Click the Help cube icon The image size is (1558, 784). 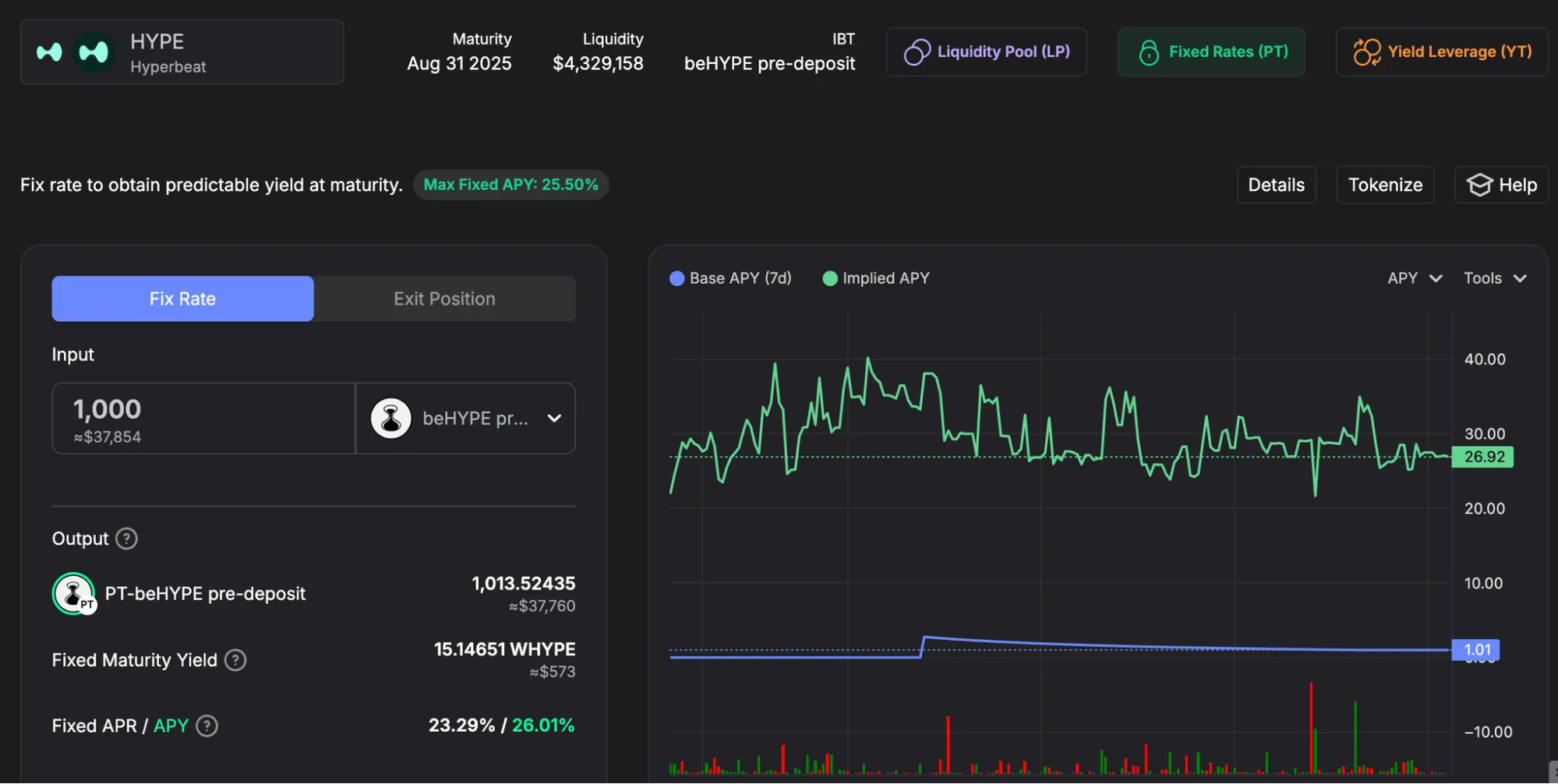click(1480, 185)
